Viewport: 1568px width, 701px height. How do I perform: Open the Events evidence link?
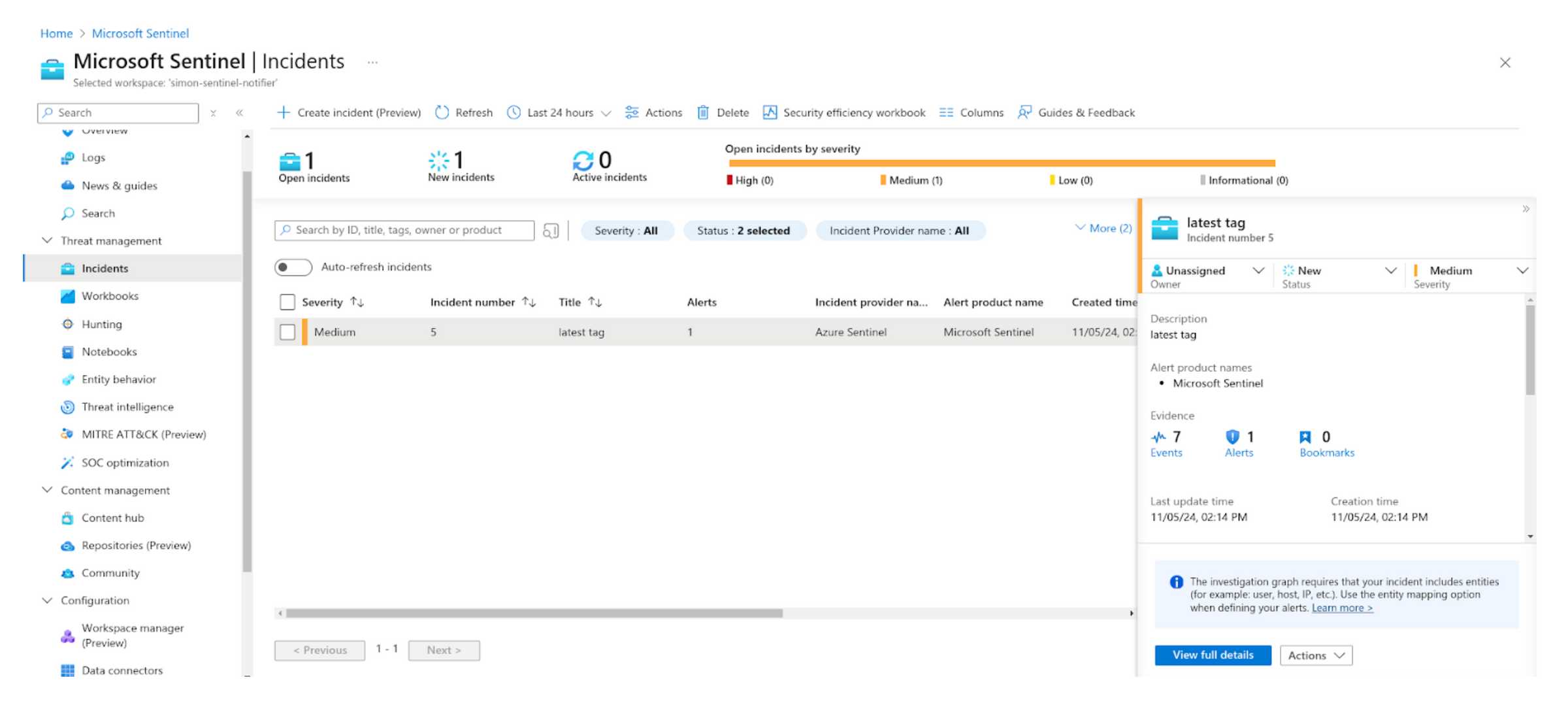tap(1166, 453)
